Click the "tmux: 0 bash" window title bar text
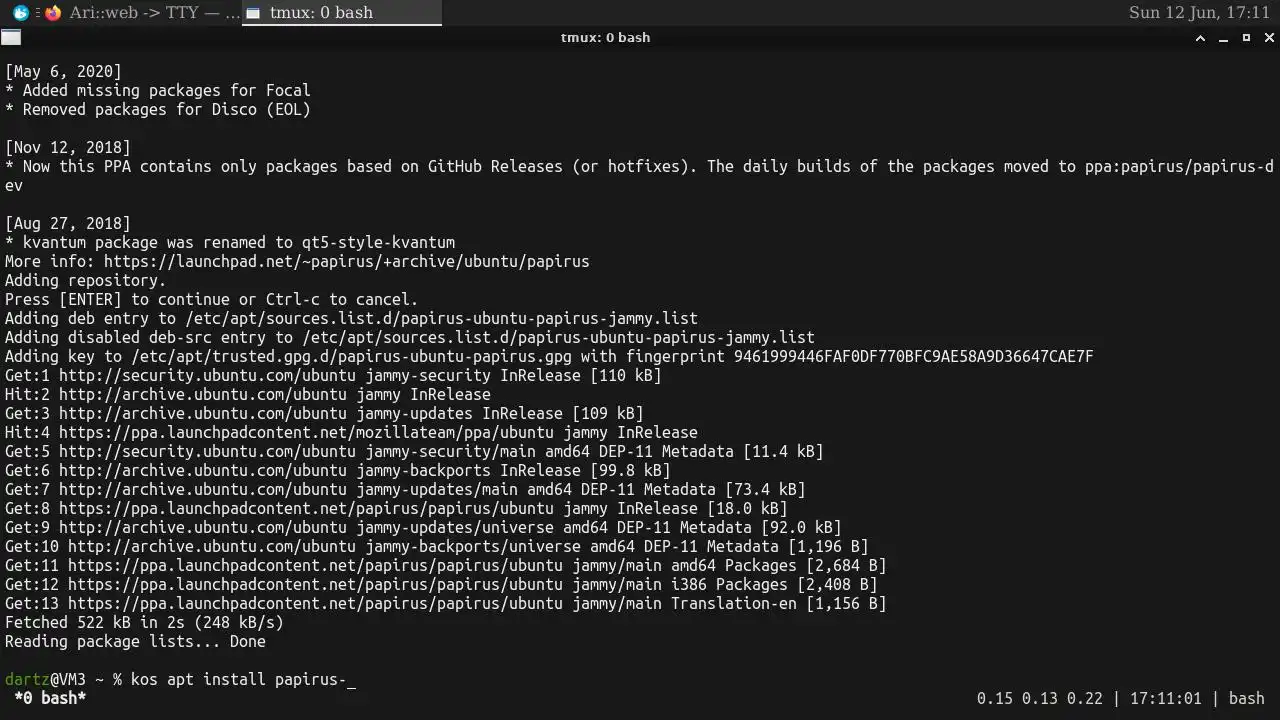Image resolution: width=1280 pixels, height=720 pixels. (605, 38)
